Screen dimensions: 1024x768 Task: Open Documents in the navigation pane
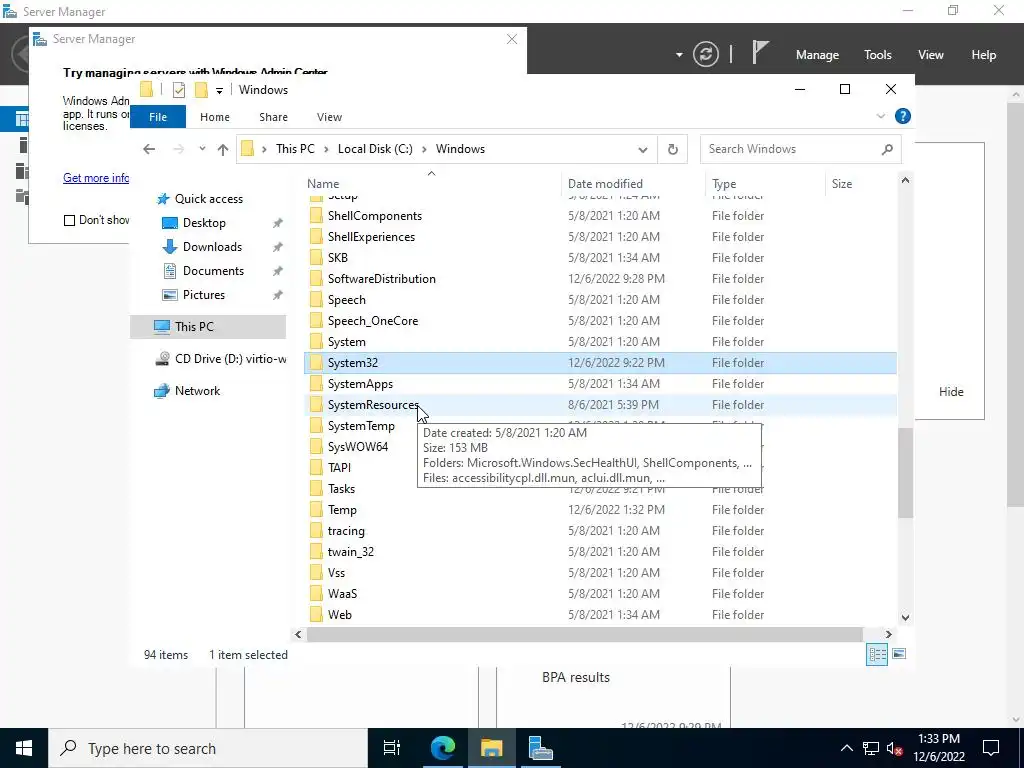[213, 271]
